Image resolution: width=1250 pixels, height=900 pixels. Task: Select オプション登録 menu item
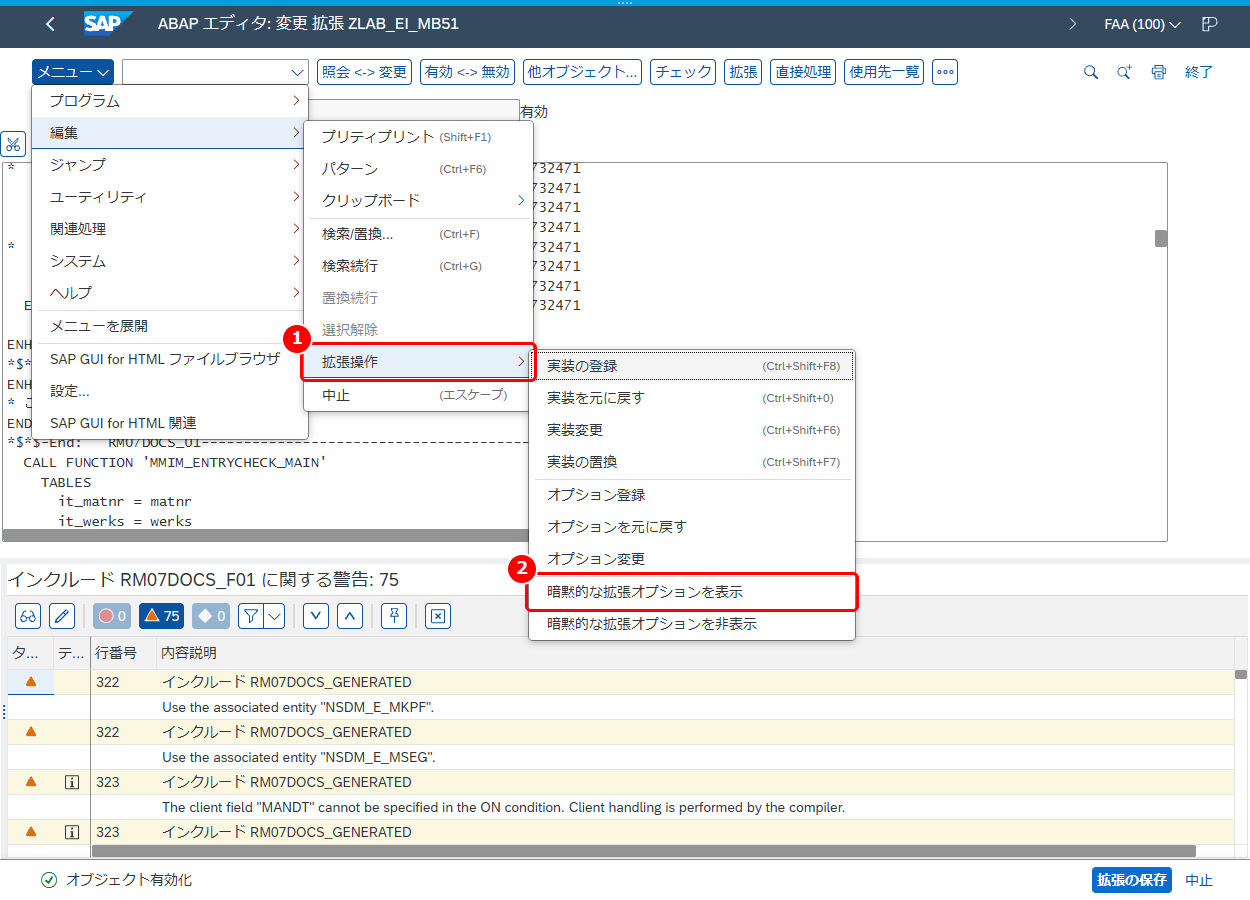coord(692,495)
